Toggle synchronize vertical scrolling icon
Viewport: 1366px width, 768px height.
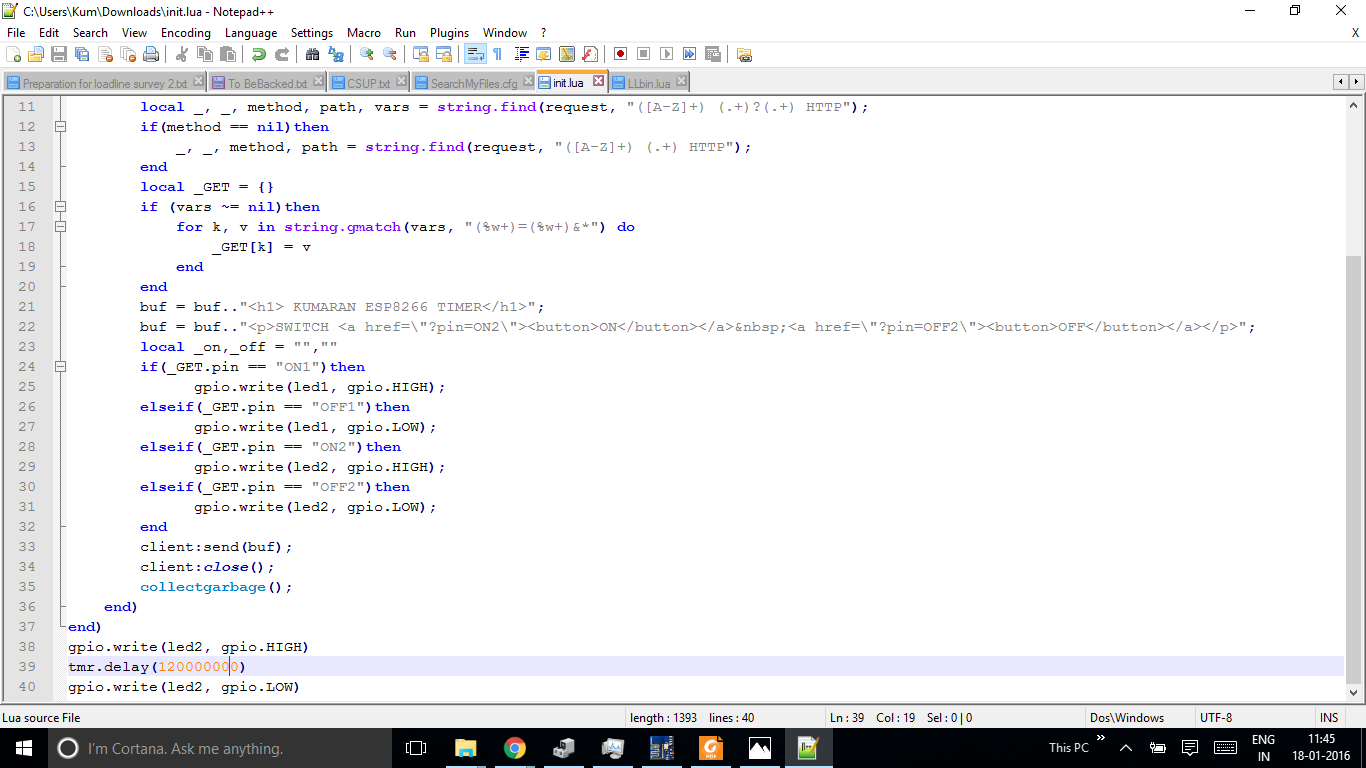421,54
